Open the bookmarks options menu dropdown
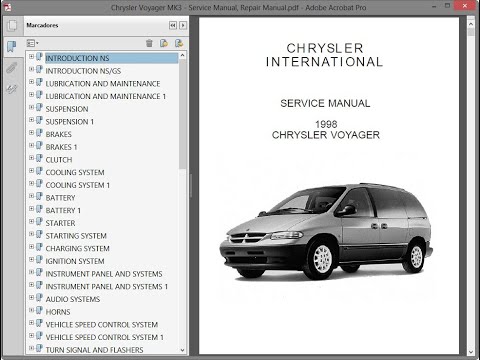Viewport: 480px width, 360px height. pyautogui.click(x=32, y=43)
